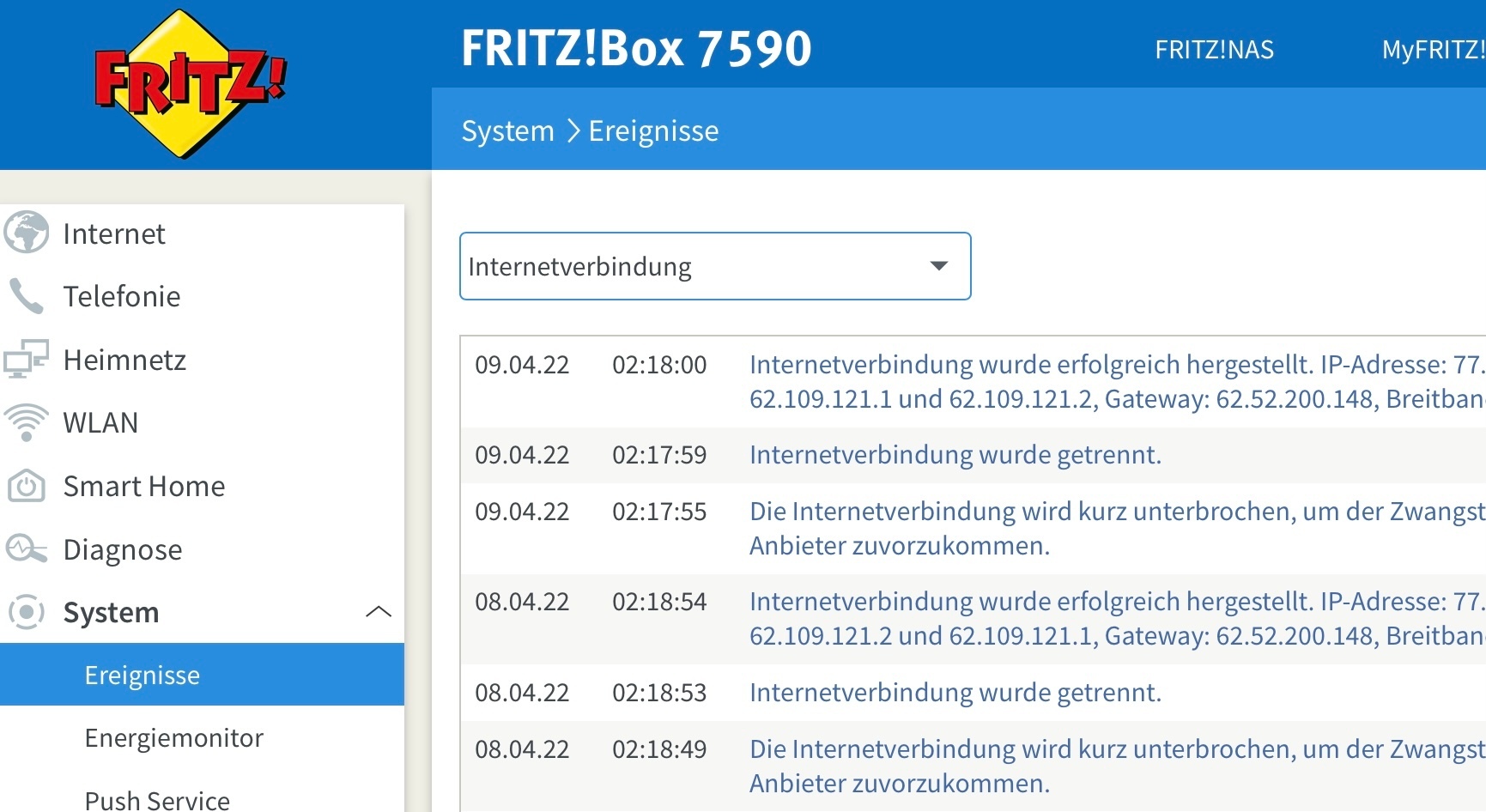Open MyFRITZ! link in header

pos(1433,50)
